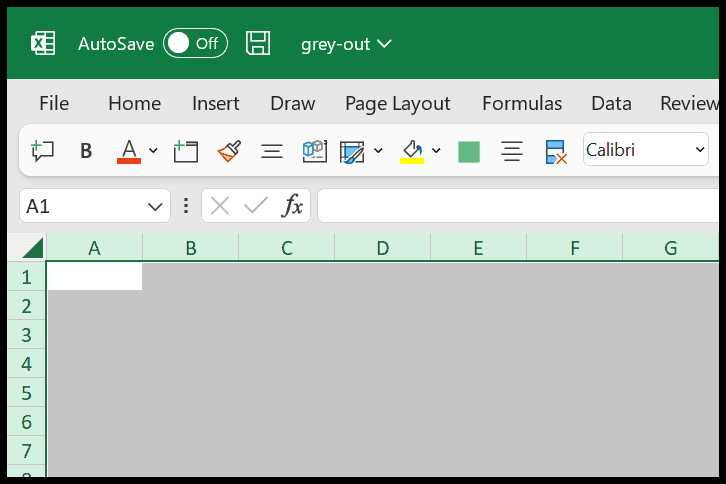Click the Clear Filter icon with red X
The height and width of the screenshot is (484, 726).
556,151
